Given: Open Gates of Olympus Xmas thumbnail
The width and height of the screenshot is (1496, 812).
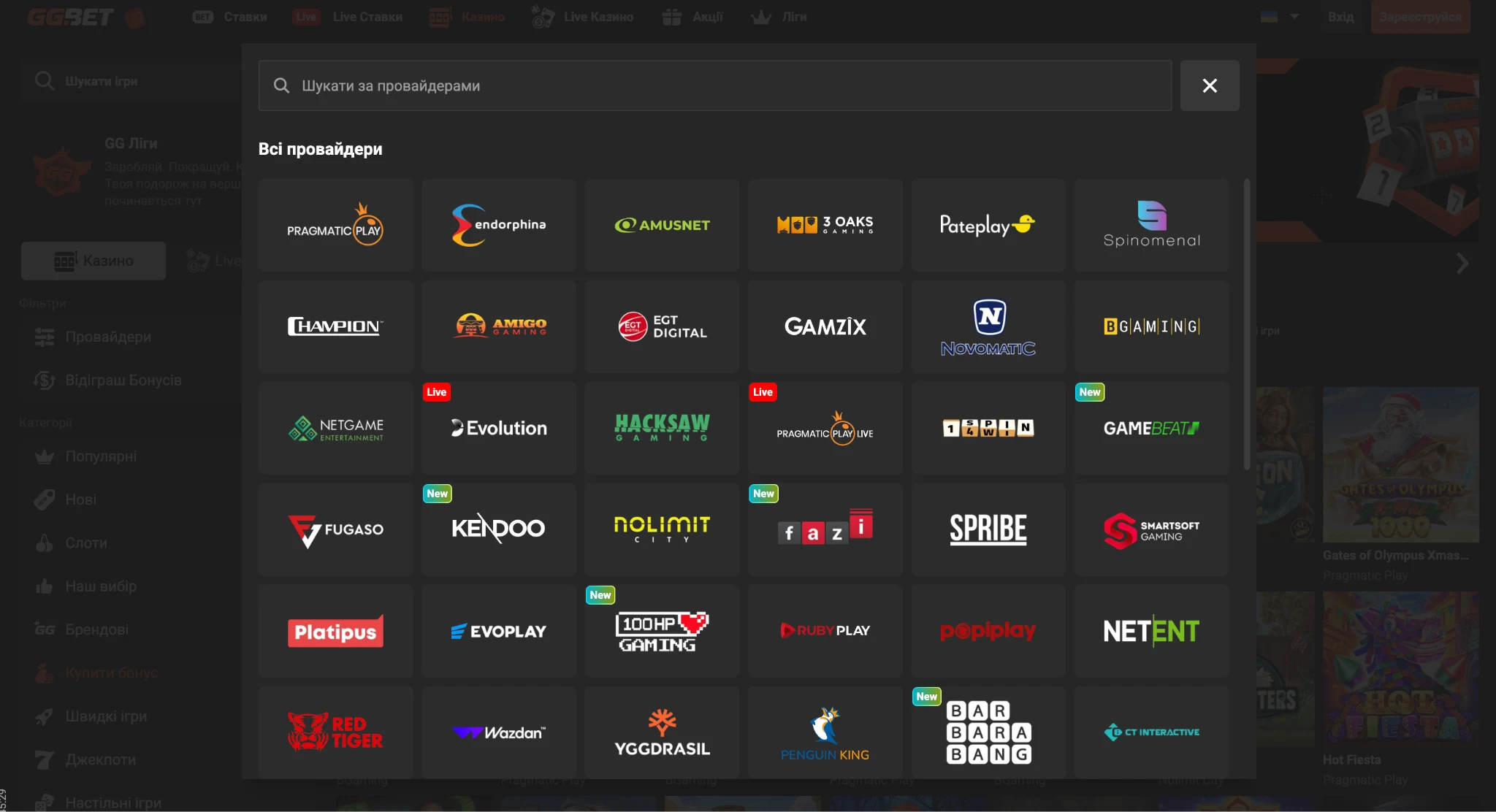Looking at the screenshot, I should pyautogui.click(x=1400, y=465).
